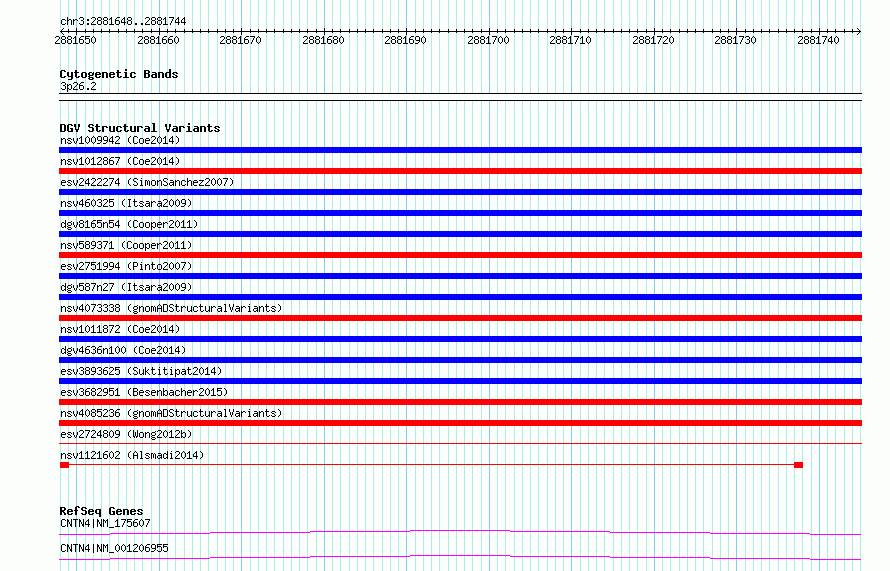Click the blue bar under nsv1011872

point(460,339)
